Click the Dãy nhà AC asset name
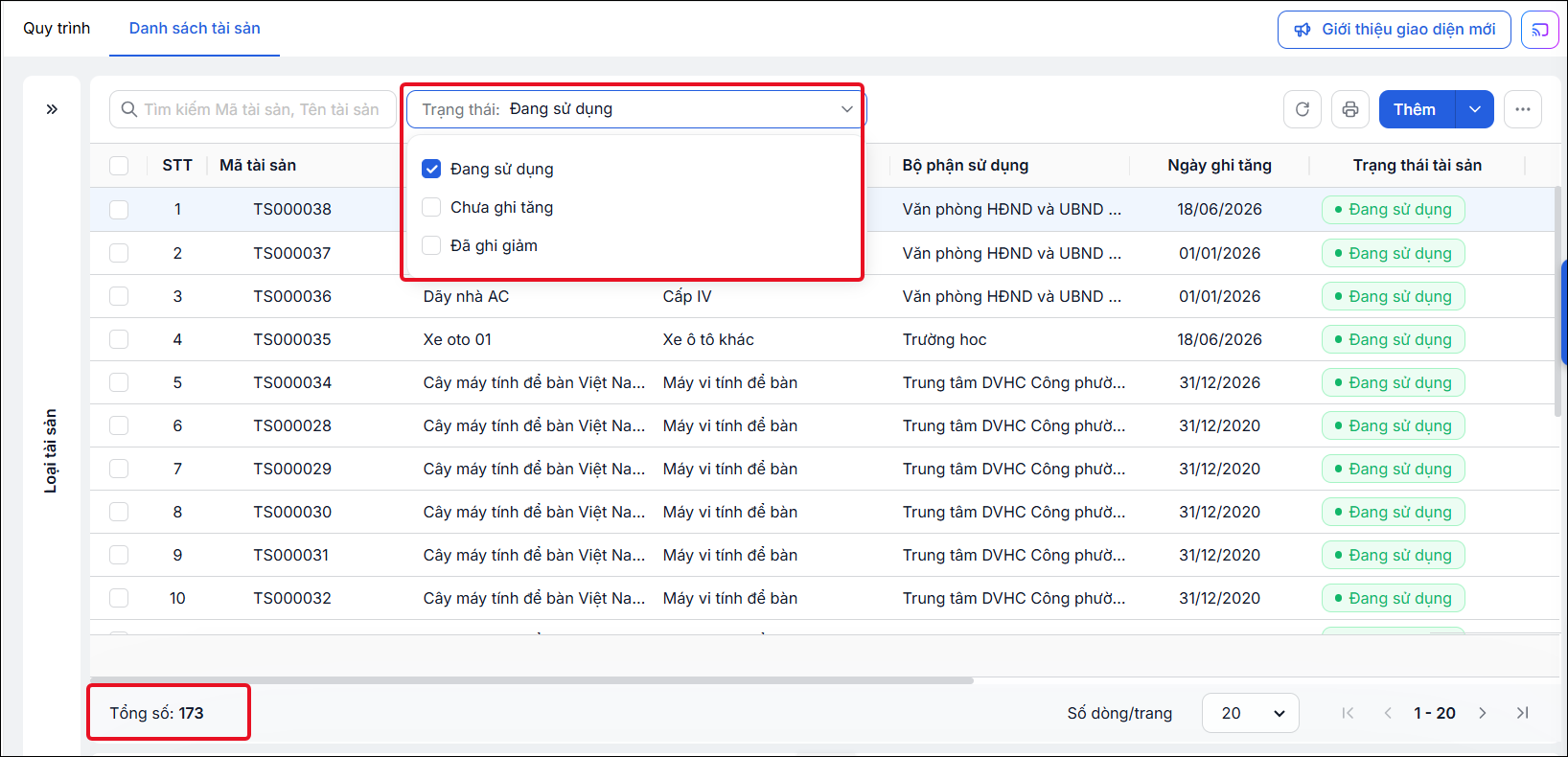The width and height of the screenshot is (1568, 757). (466, 296)
